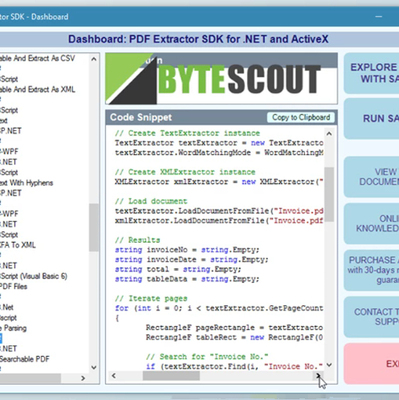Click the 'RectangleF tableRect' code line
The image size is (399, 400).
(234, 337)
